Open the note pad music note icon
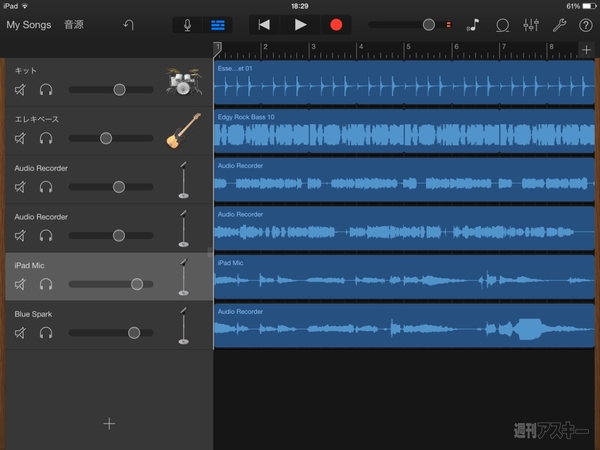Image resolution: width=600 pixels, height=450 pixels. pyautogui.click(x=473, y=24)
